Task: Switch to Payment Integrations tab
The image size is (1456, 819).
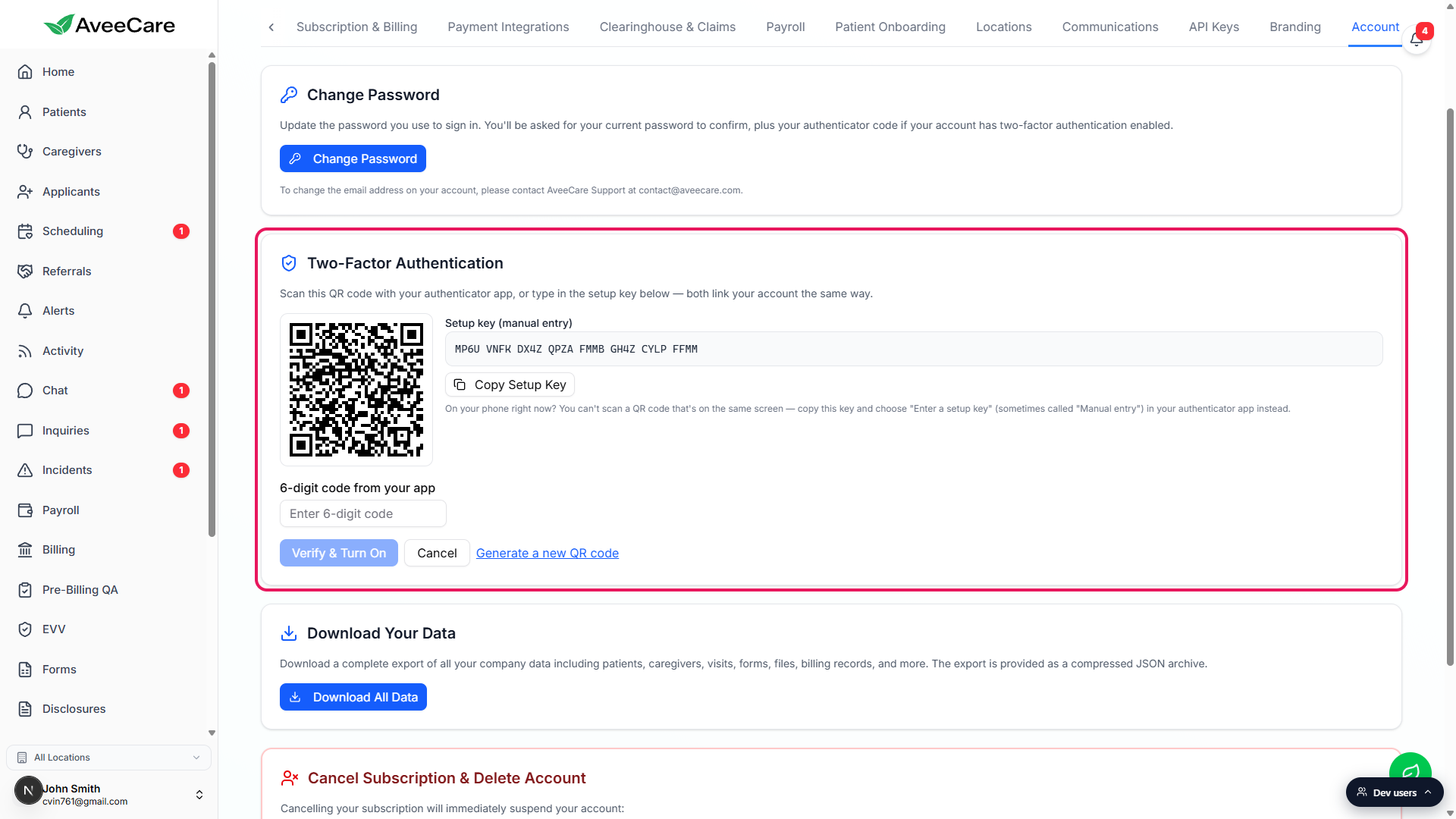Action: (x=508, y=27)
